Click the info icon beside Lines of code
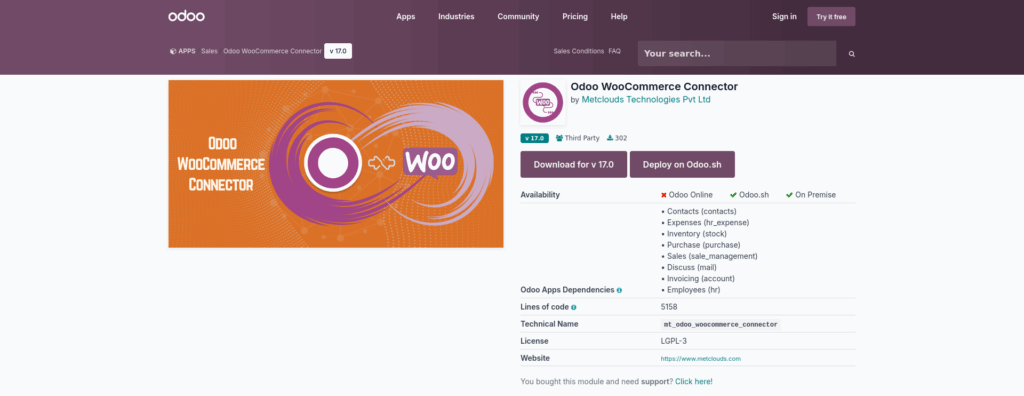The height and width of the screenshot is (396, 1024). [x=574, y=307]
